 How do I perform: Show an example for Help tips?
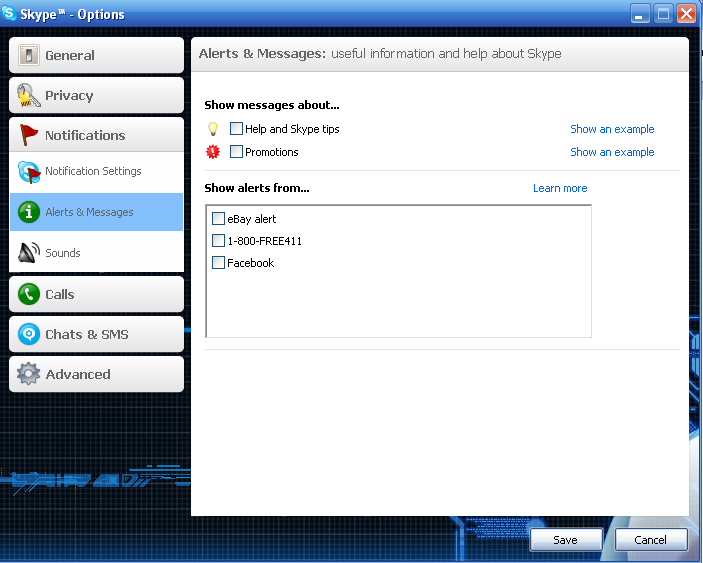[612, 129]
